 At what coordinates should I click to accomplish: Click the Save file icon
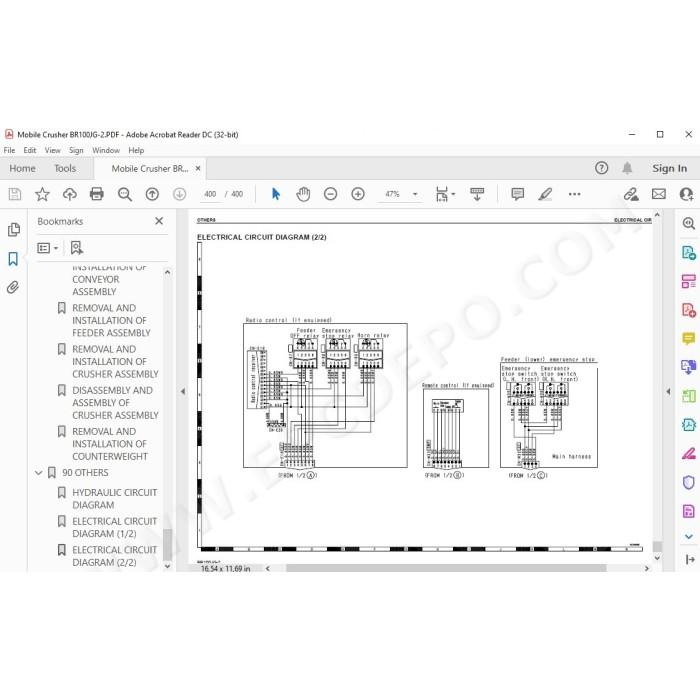tap(15, 194)
